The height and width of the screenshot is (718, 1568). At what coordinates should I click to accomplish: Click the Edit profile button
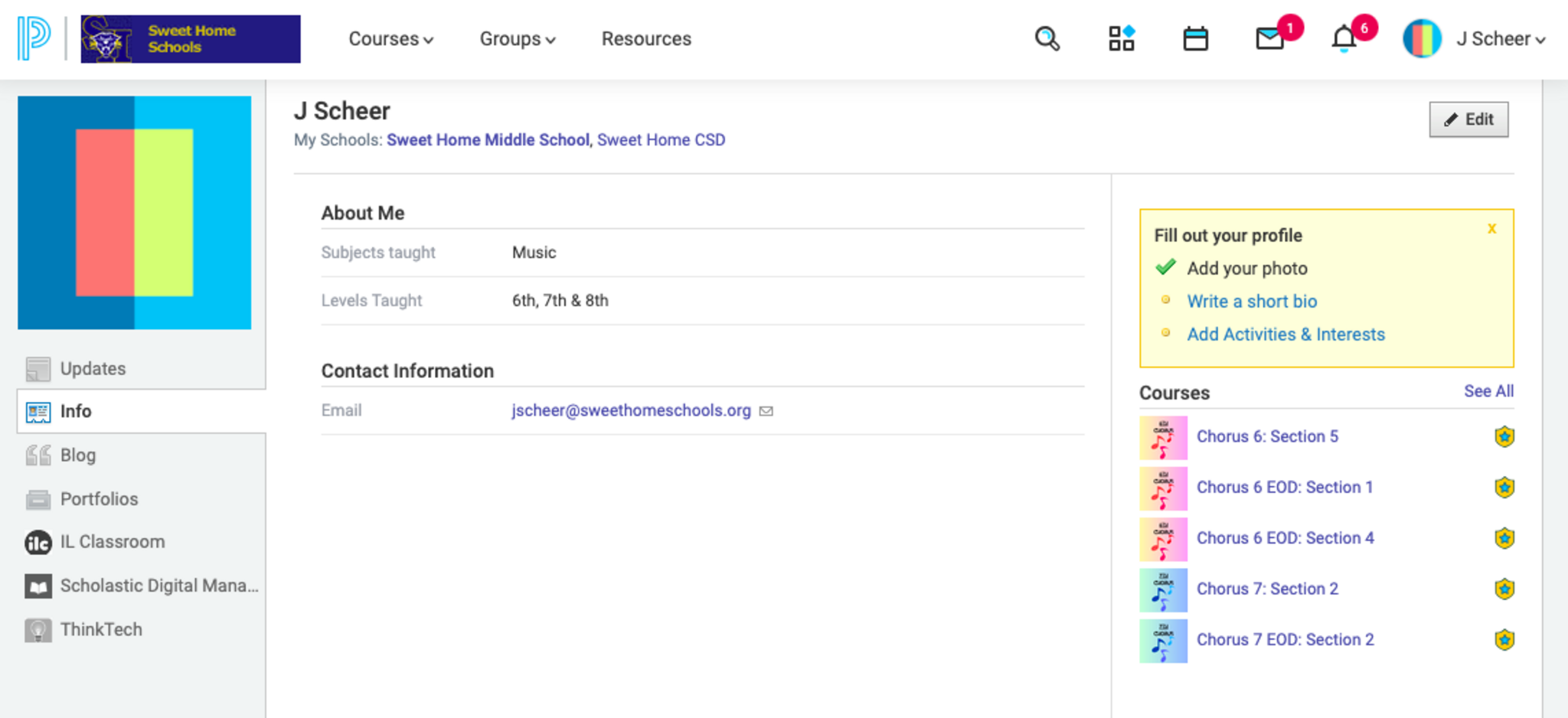(x=1468, y=119)
